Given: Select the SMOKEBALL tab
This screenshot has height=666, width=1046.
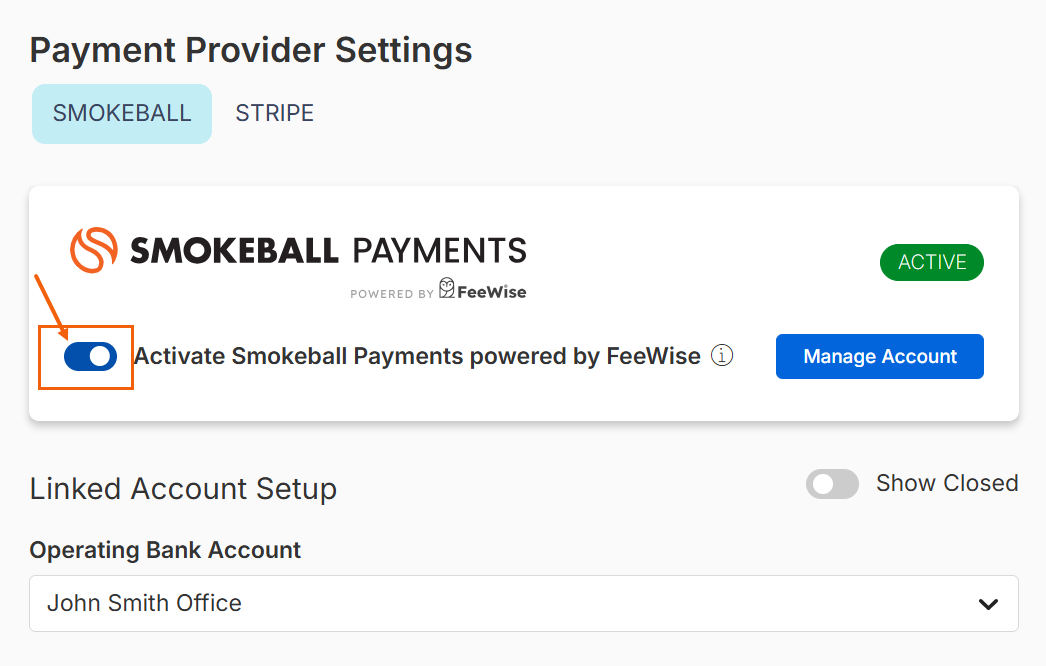Looking at the screenshot, I should click(x=122, y=113).
